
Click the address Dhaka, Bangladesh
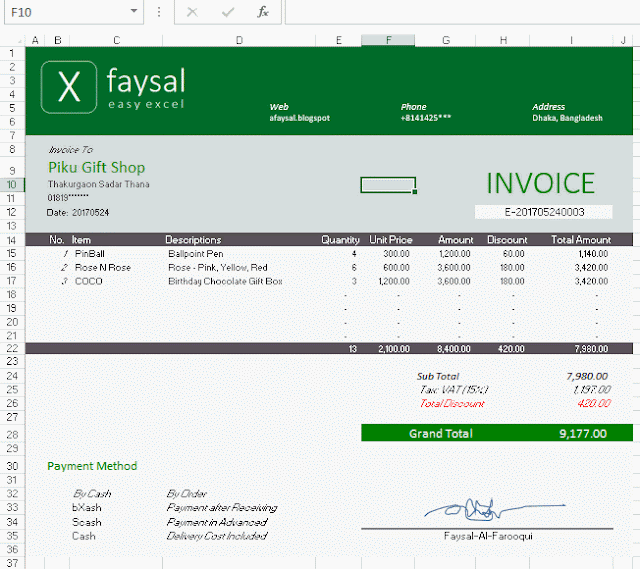point(567,118)
